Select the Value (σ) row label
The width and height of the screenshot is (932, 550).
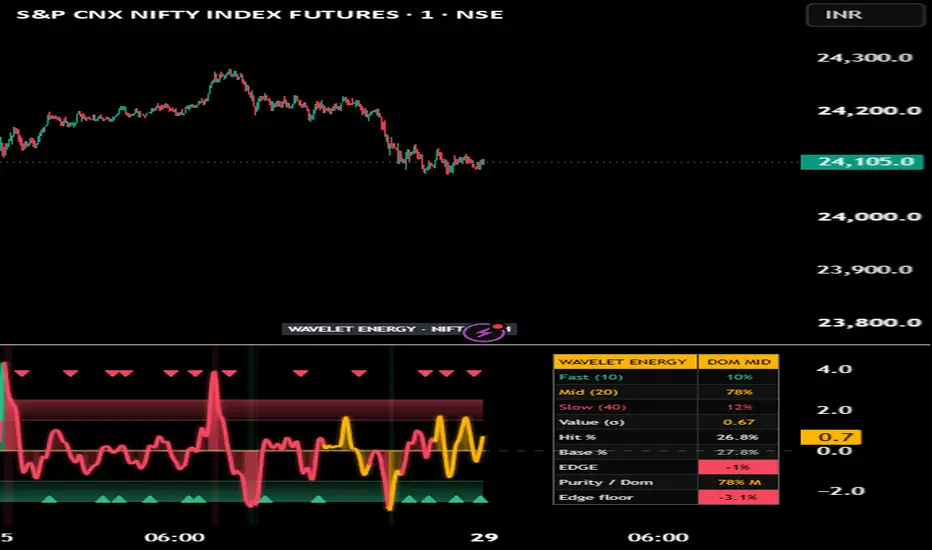pos(591,422)
